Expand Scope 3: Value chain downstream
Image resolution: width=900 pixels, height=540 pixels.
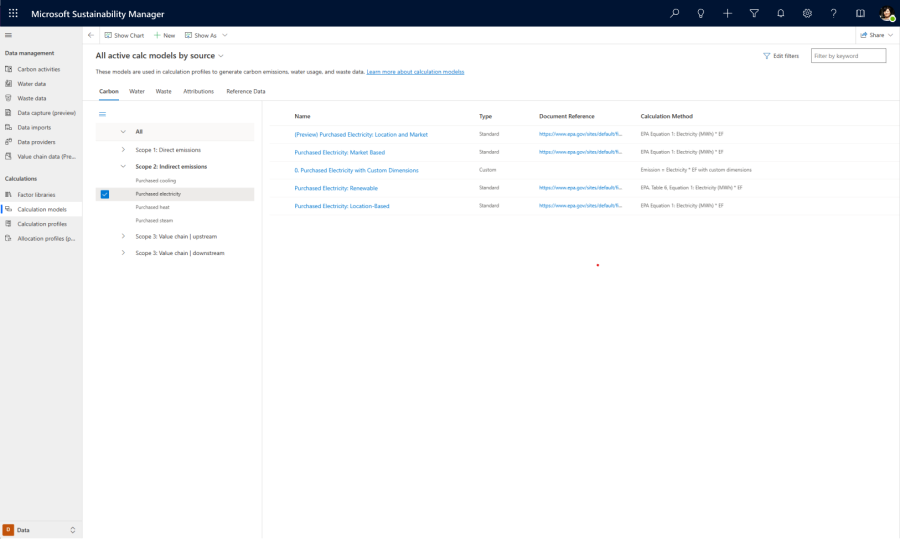123,253
